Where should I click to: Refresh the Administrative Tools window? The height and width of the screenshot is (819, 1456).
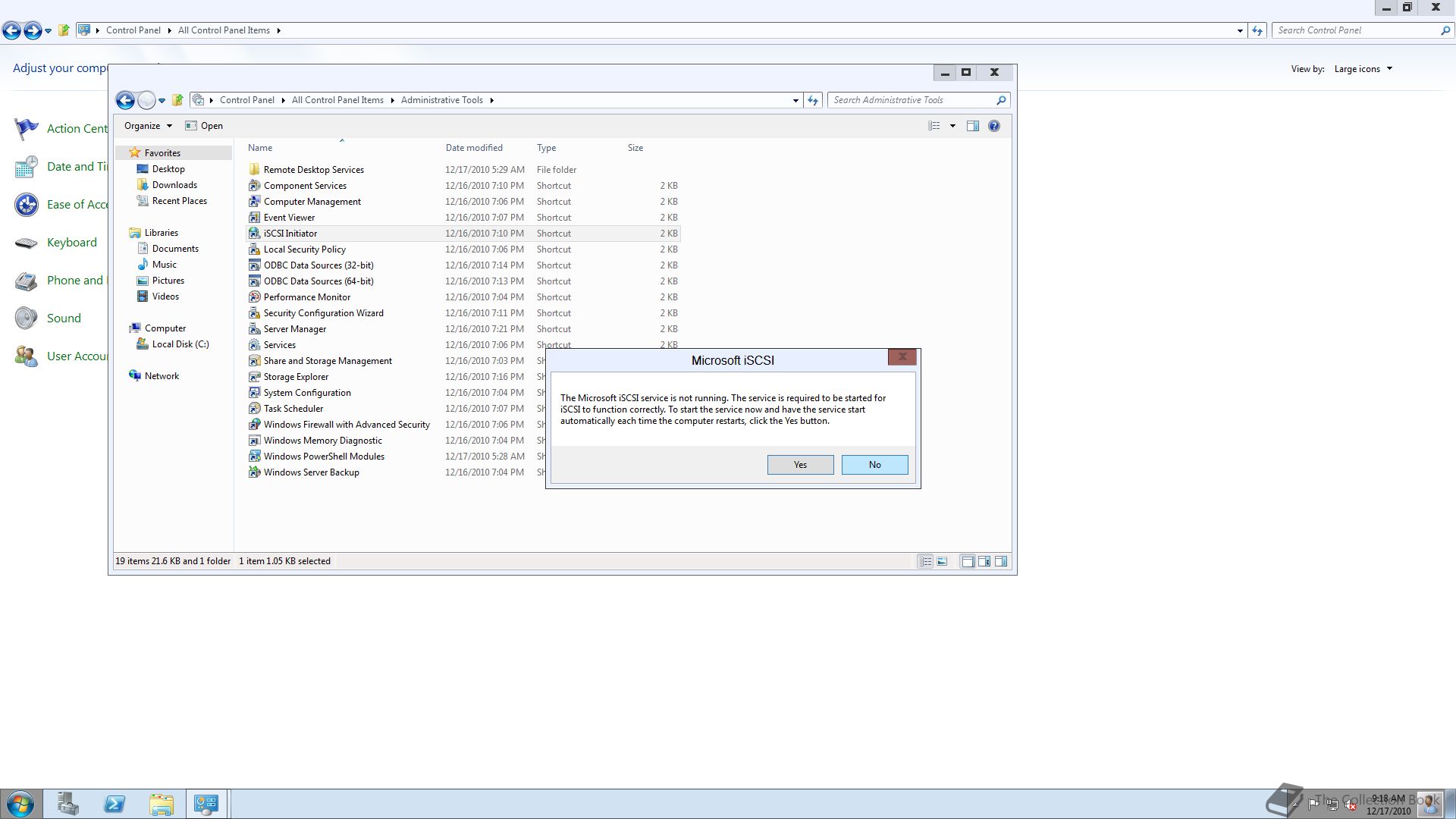click(813, 100)
